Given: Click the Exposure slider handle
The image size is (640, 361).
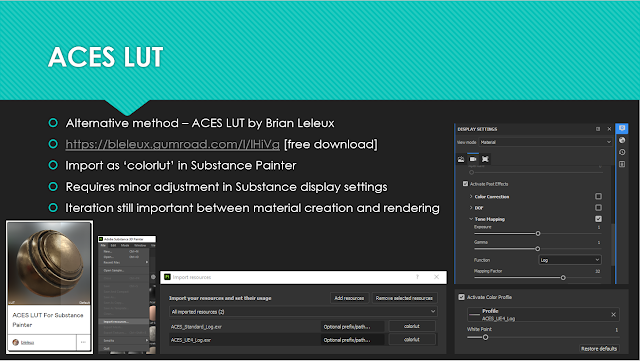Looking at the screenshot, I should [x=538, y=234].
